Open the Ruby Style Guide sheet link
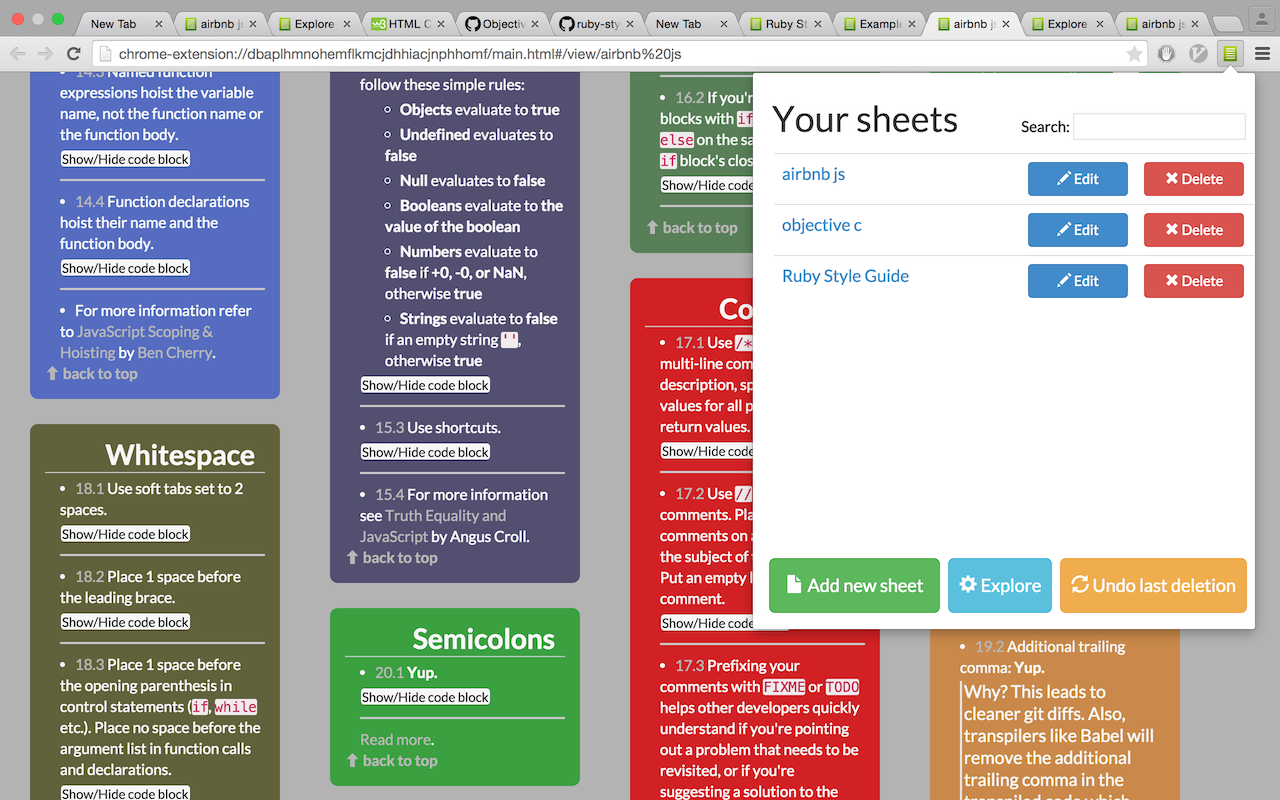1280x800 pixels. coord(845,276)
